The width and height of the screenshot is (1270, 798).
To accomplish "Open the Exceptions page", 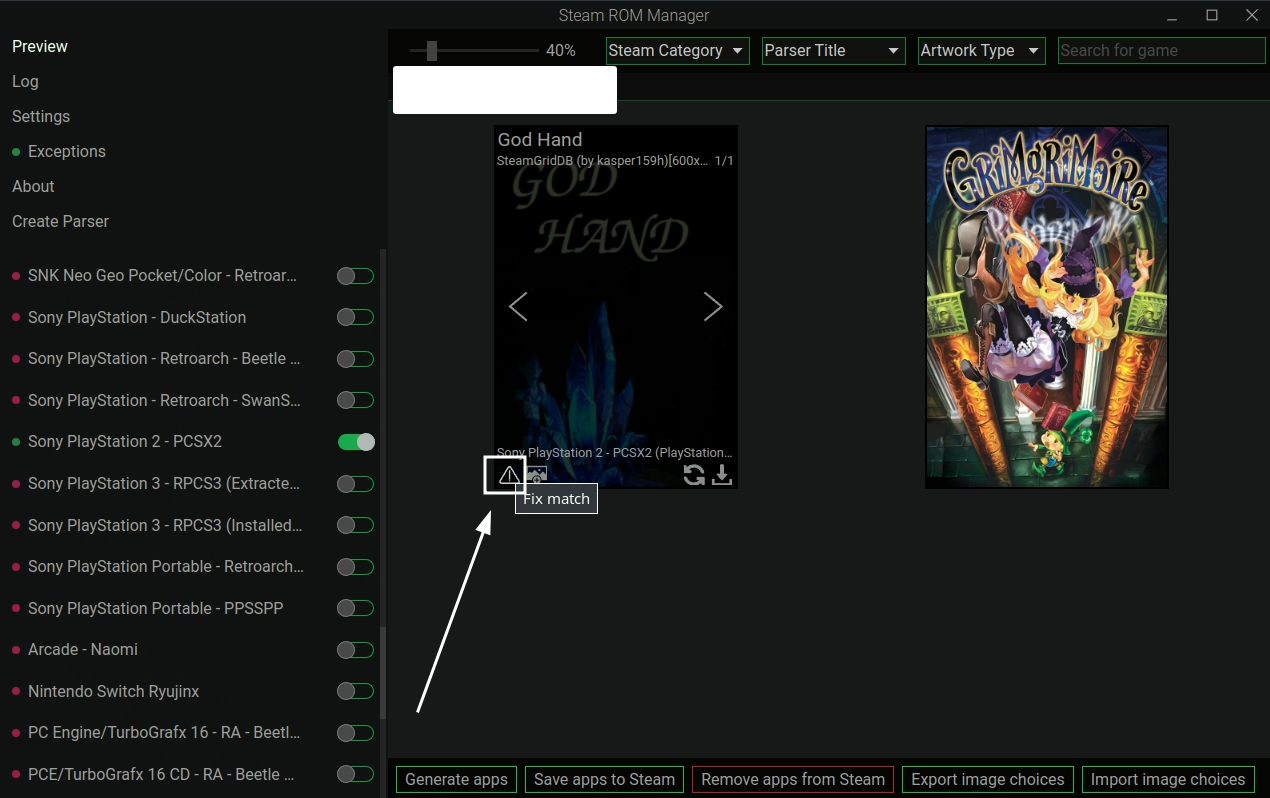I will [x=66, y=151].
